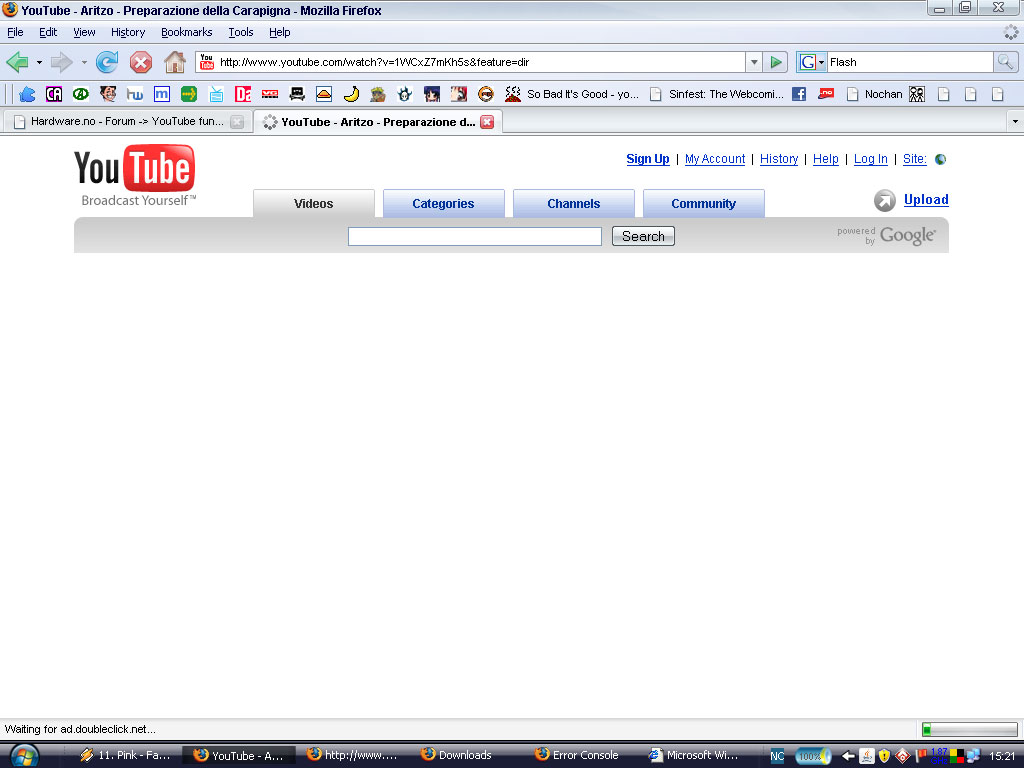The image size is (1024, 768).
Task: Open the red Da bookmark icon
Action: coord(243,94)
